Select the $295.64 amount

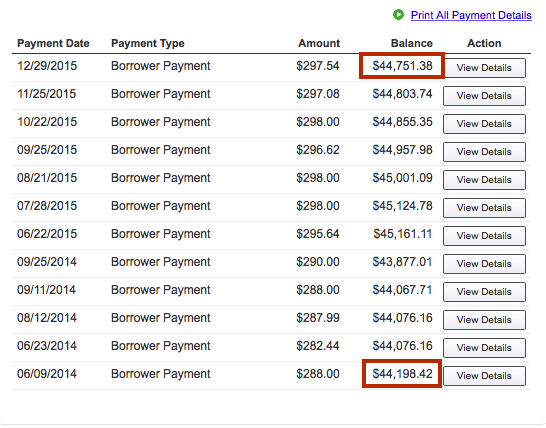tap(318, 234)
